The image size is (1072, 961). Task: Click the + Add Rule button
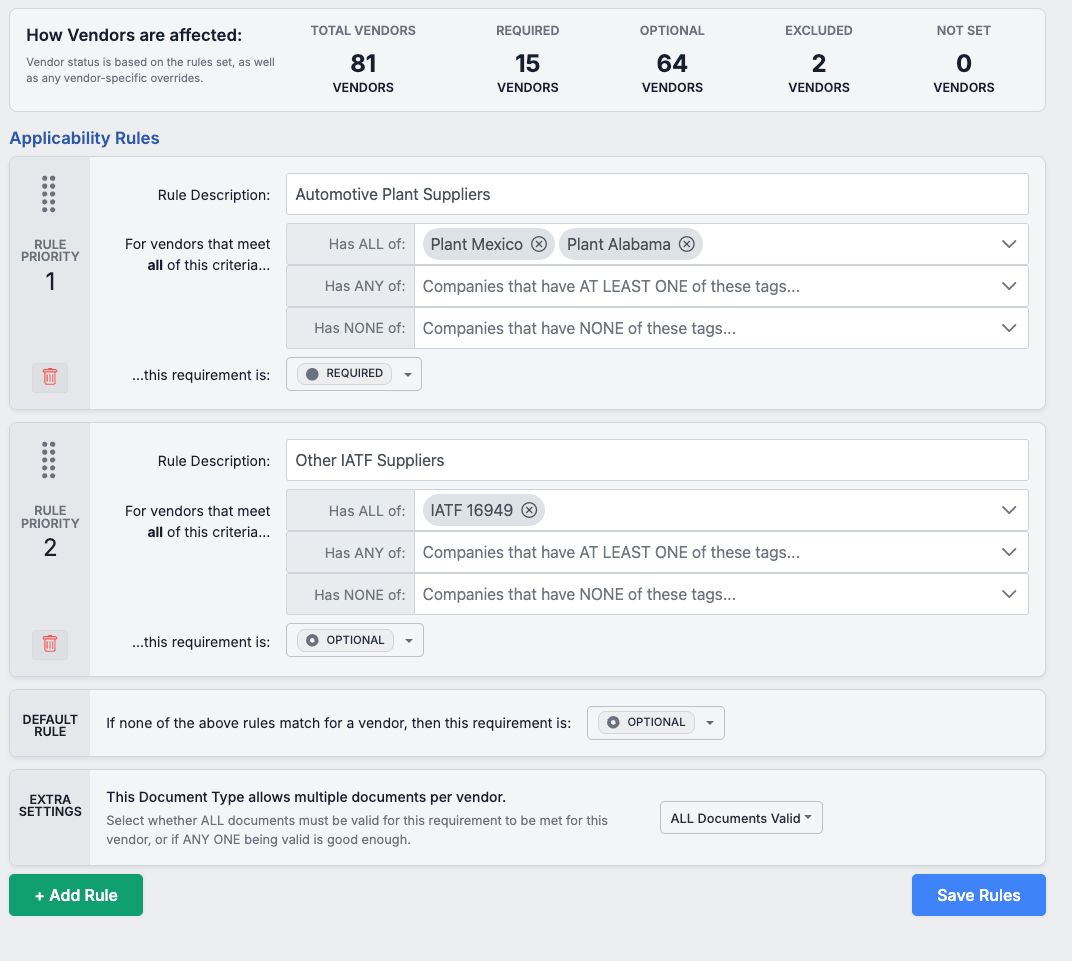(75, 894)
